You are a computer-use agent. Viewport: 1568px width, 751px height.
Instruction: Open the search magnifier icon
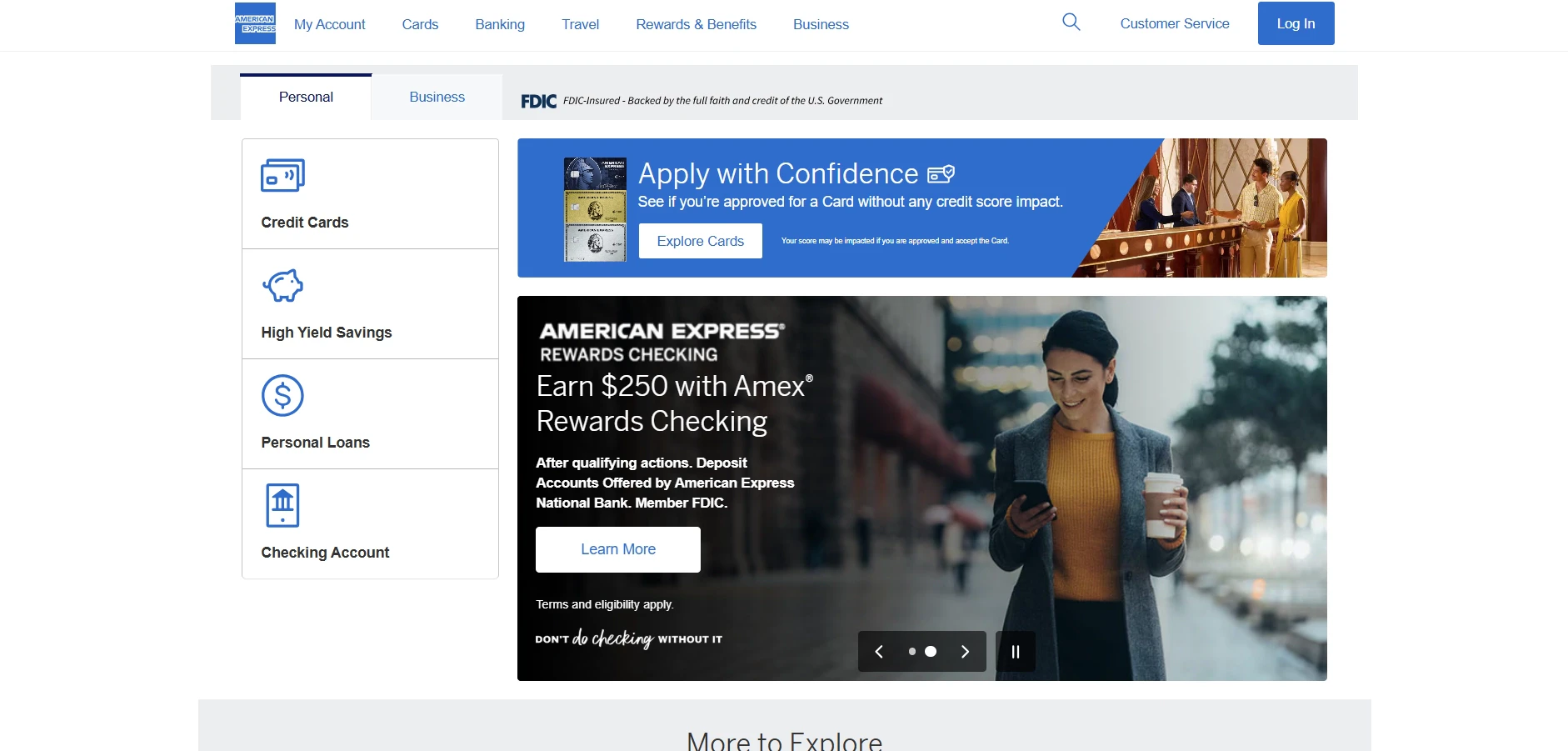[x=1071, y=23]
